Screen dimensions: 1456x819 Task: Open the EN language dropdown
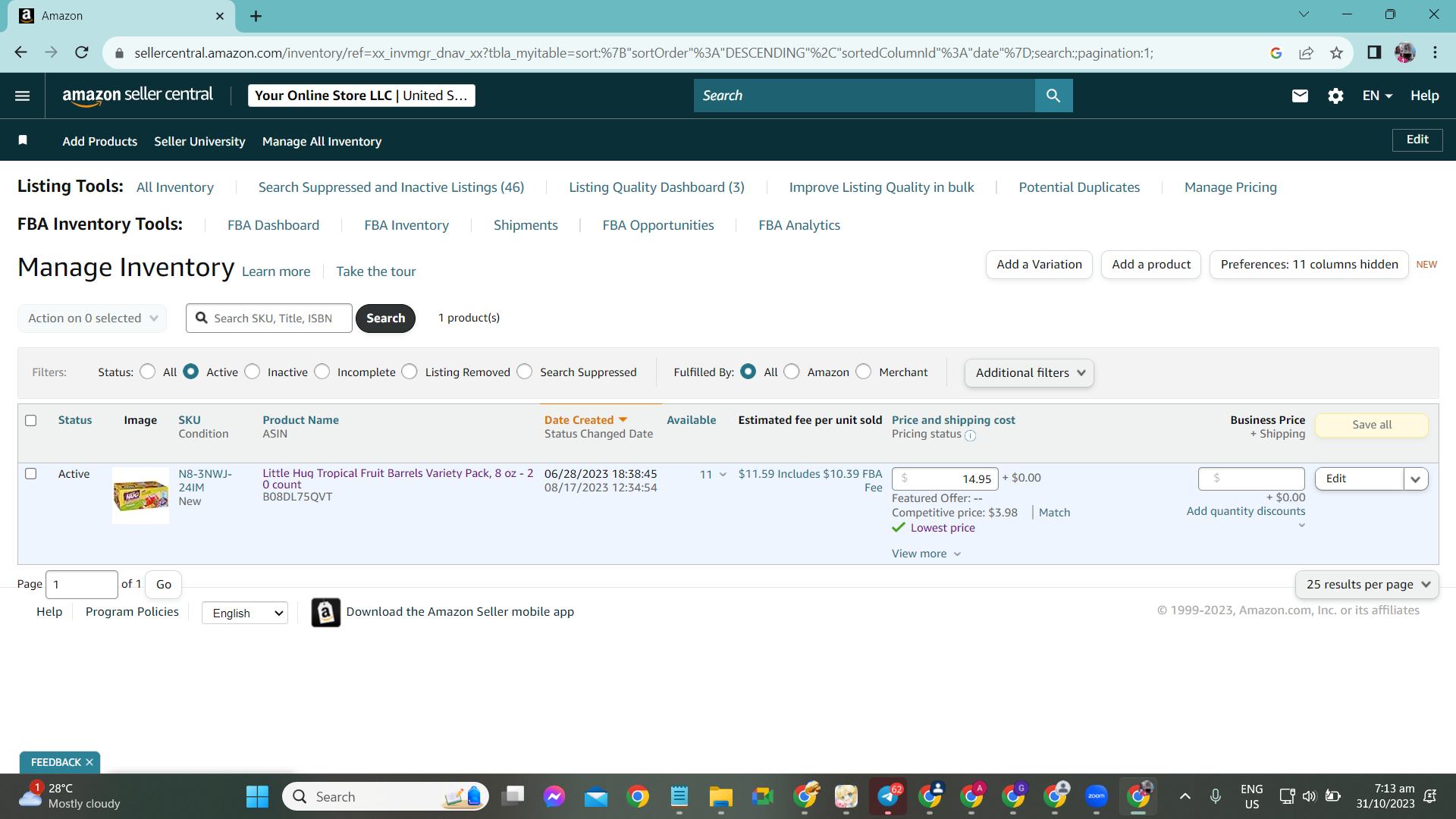click(x=1377, y=96)
